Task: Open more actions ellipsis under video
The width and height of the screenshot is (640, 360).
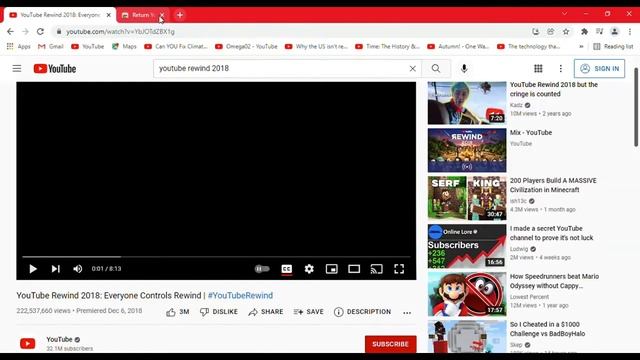Action: click(407, 313)
